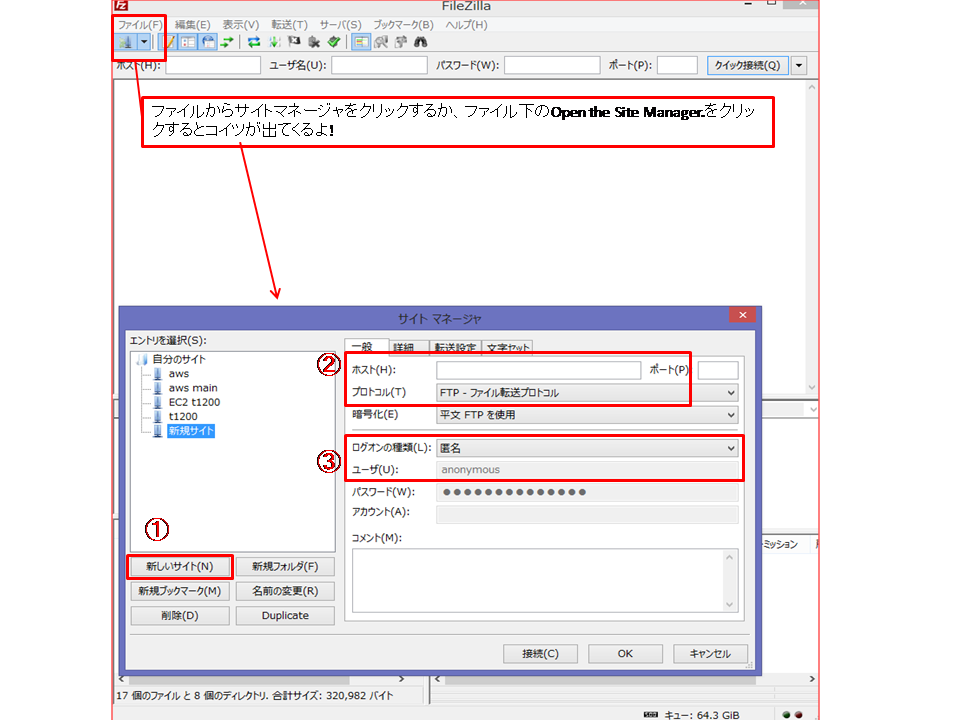The height and width of the screenshot is (720, 960).
Task: Disconnect from the current server icon
Action: click(x=314, y=42)
